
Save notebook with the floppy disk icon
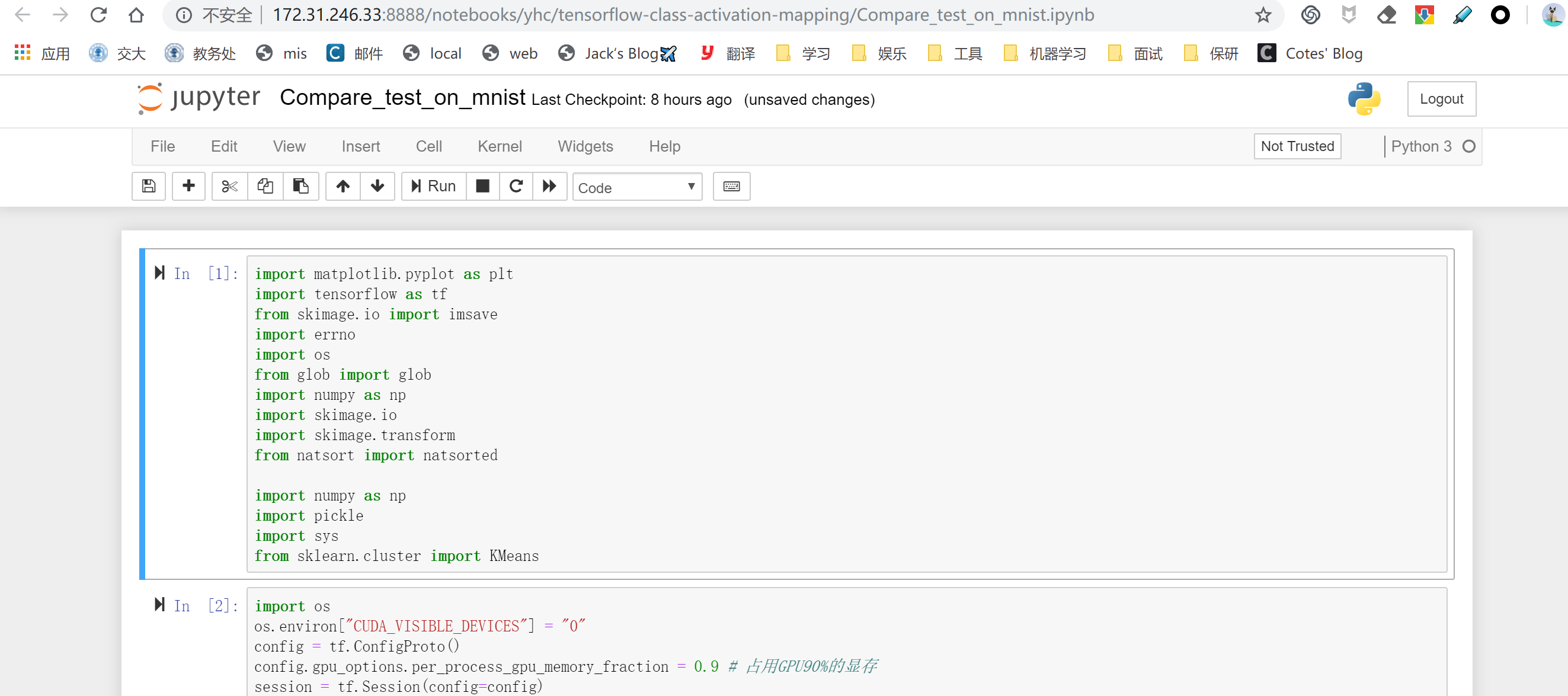tap(149, 186)
